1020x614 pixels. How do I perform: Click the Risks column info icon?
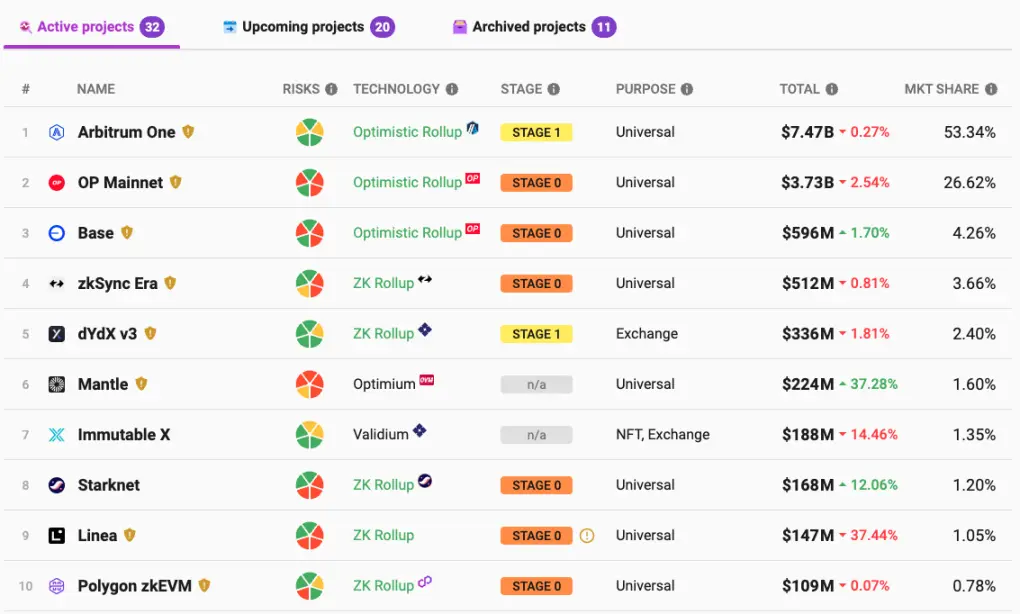coord(331,89)
